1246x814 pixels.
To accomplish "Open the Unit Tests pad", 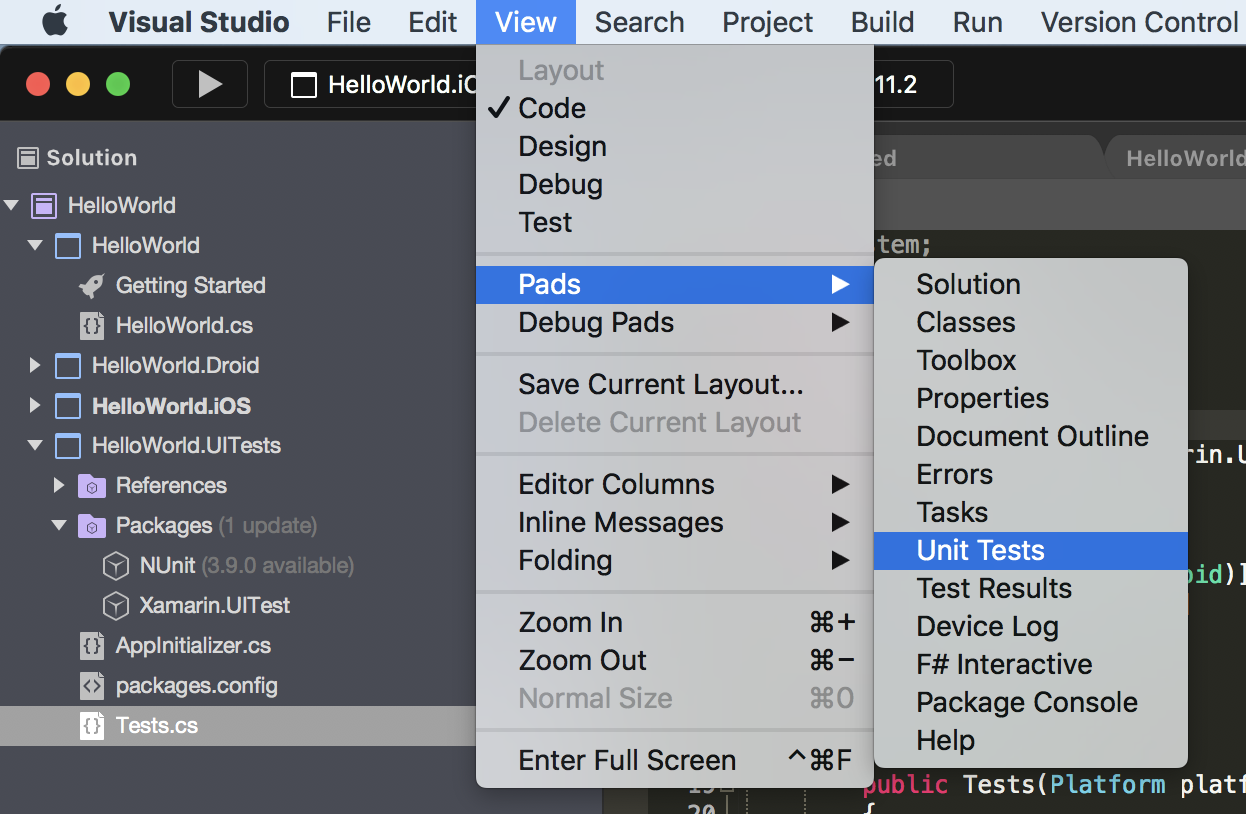I will point(980,550).
